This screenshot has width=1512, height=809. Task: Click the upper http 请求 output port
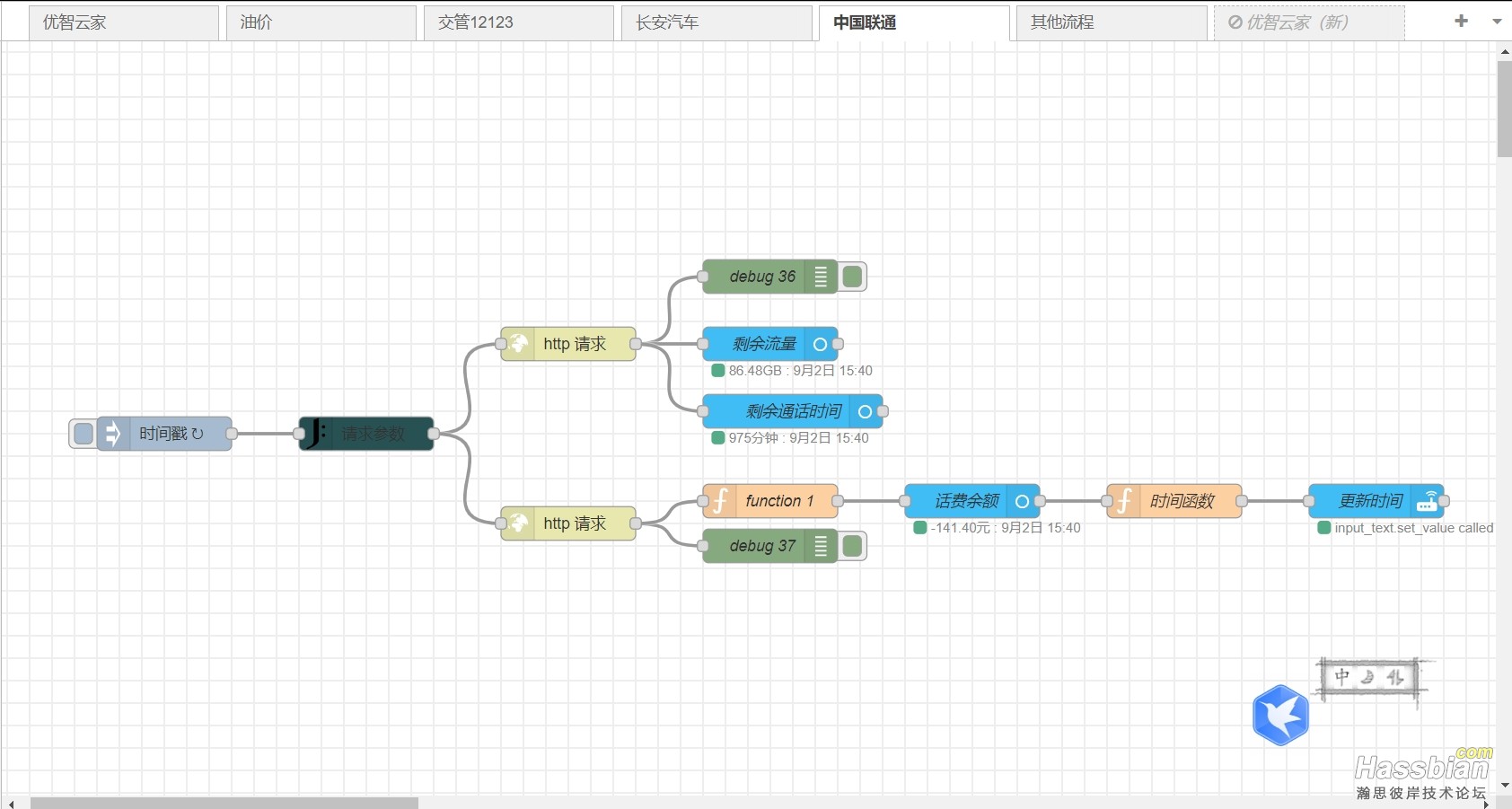coord(636,344)
